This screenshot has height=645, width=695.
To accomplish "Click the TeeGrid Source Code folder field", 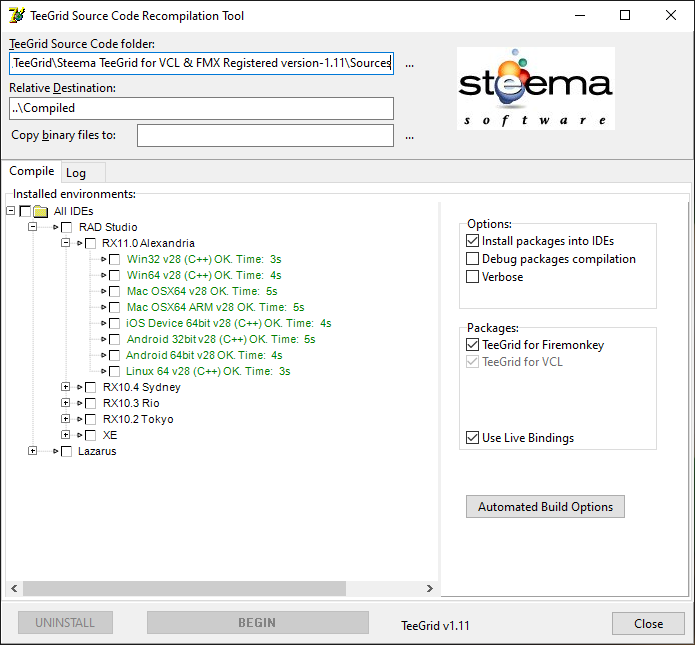I will pyautogui.click(x=201, y=63).
